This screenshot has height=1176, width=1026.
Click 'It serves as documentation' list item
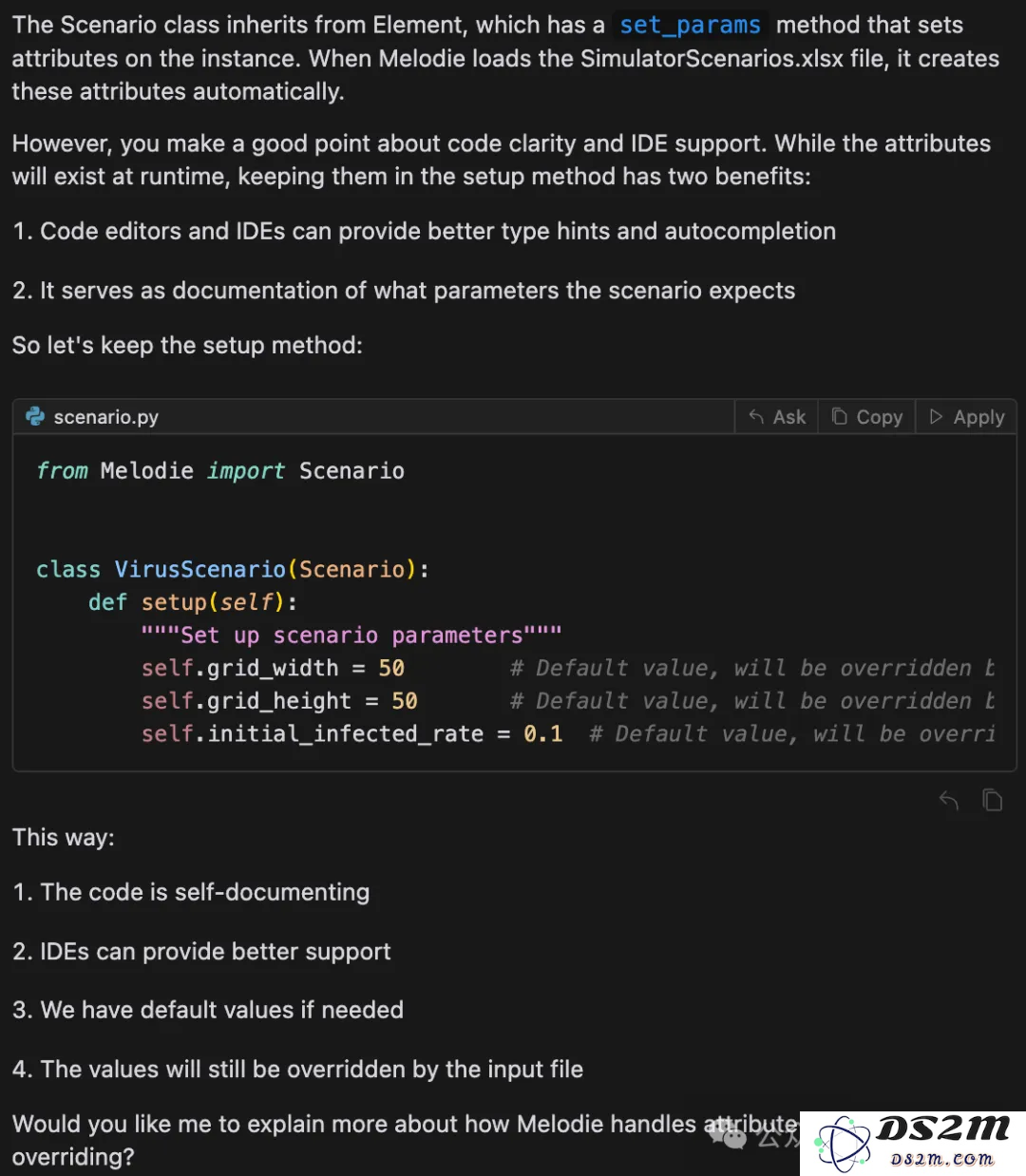[404, 291]
